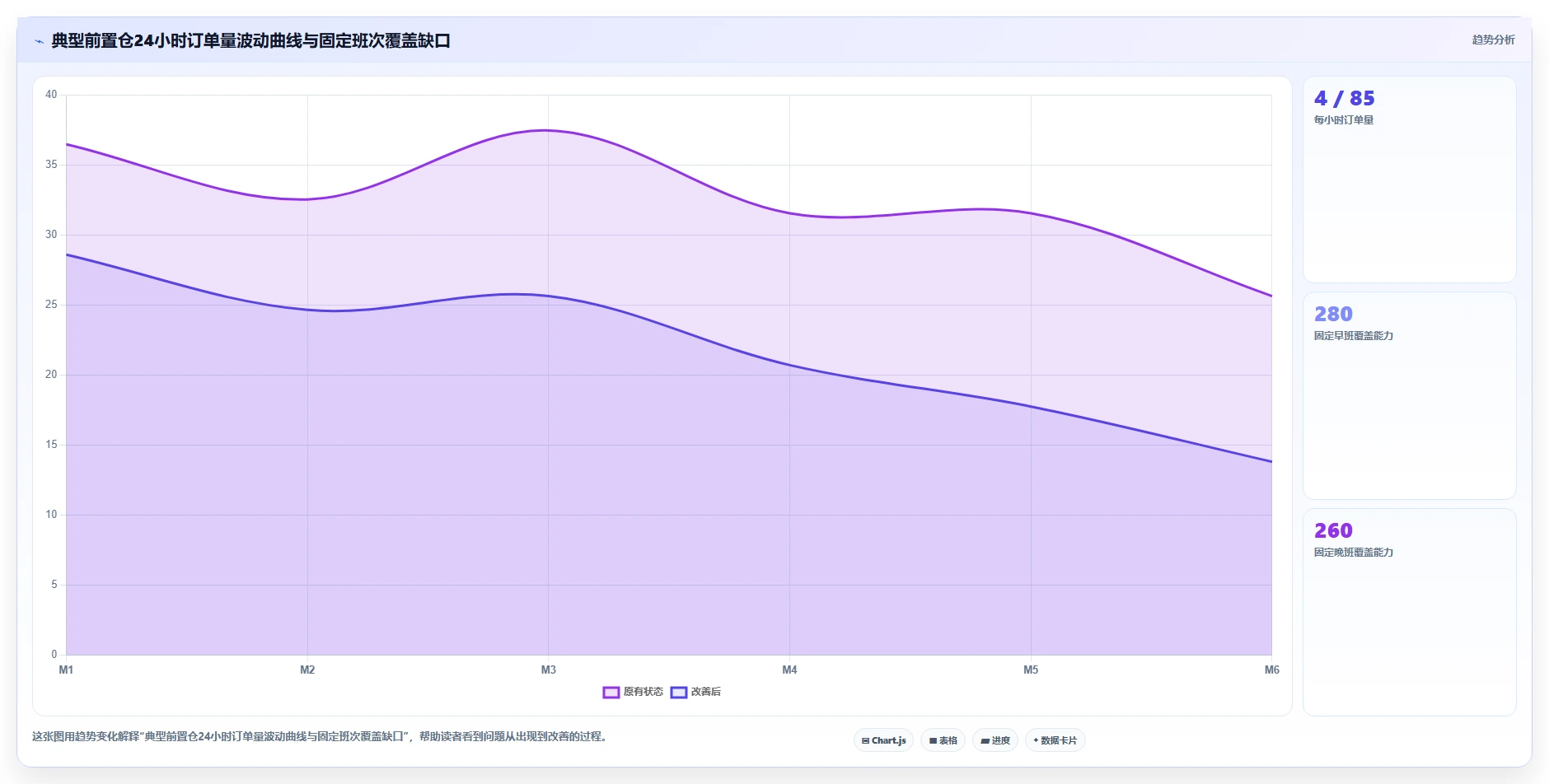Click the 35 y-axis tick label
Image resolution: width=1549 pixels, height=784 pixels.
click(x=51, y=165)
